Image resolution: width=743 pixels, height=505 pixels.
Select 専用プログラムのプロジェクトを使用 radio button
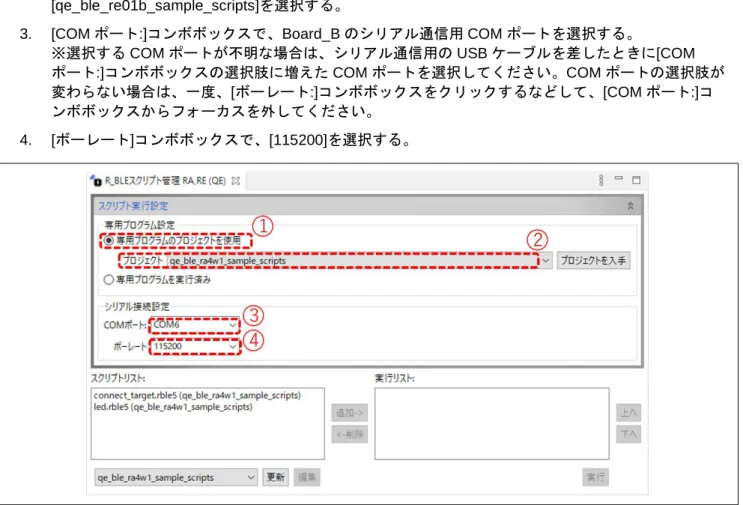point(109,241)
